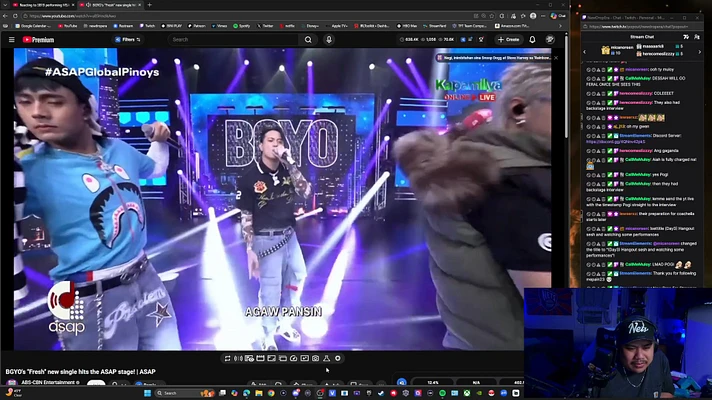Click the video title 'BGYO's Fresh new single'
Screen dimensions: 712x400
click(80, 371)
